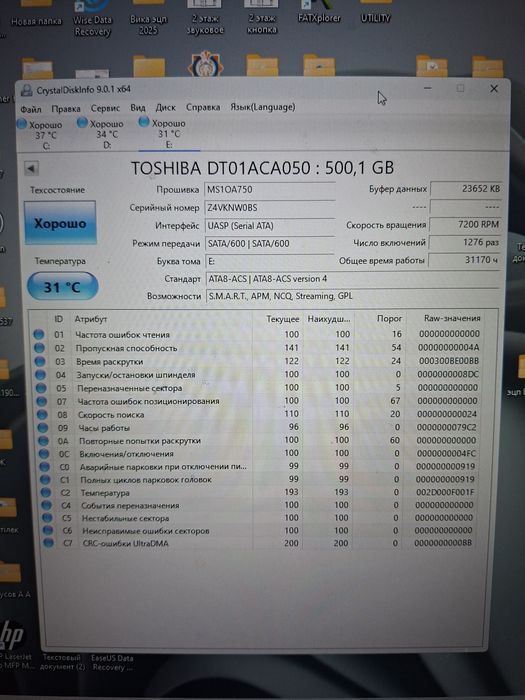Open FATXplorer desktop shortcut

tap(319, 12)
